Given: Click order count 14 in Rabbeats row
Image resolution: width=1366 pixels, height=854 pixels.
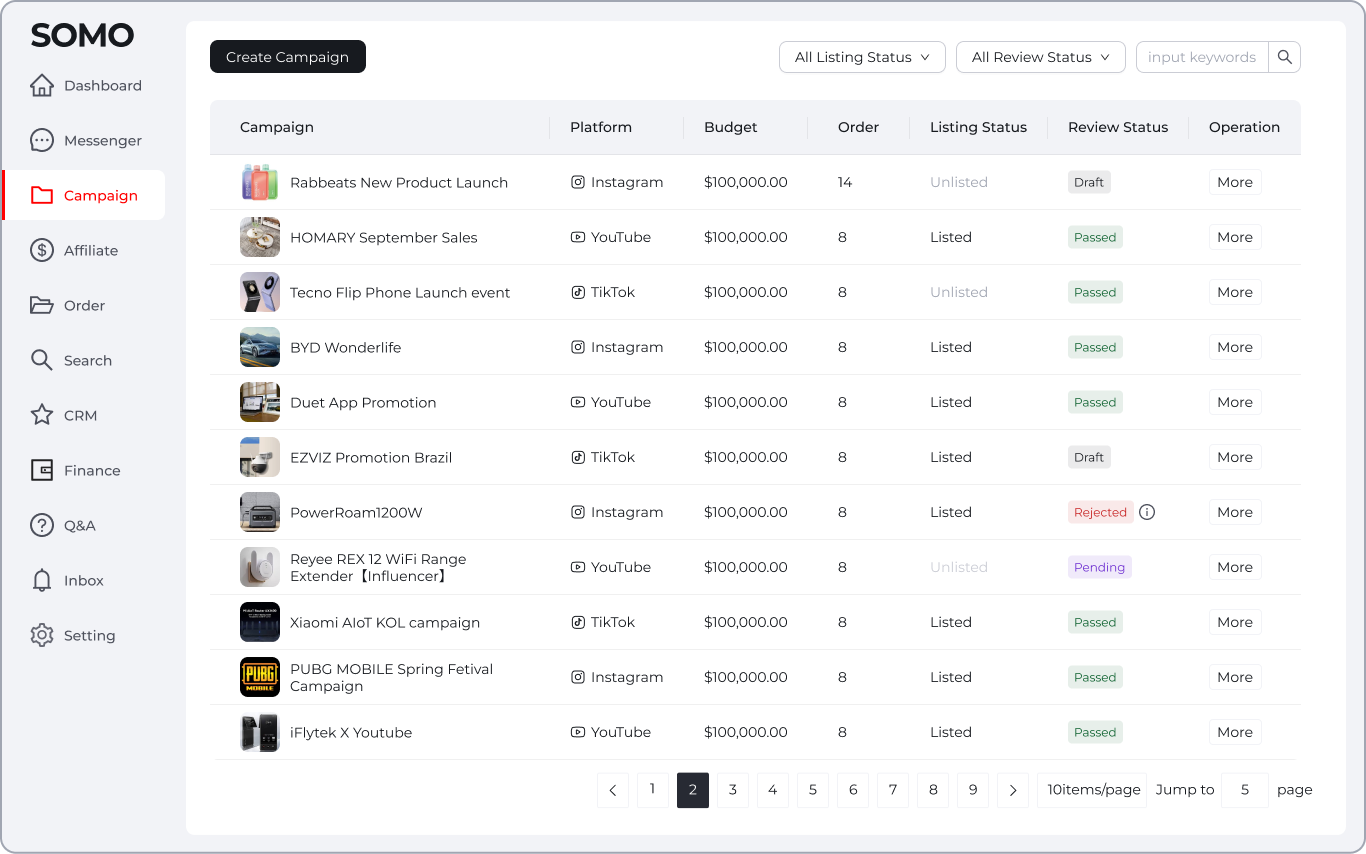Looking at the screenshot, I should pos(845,182).
